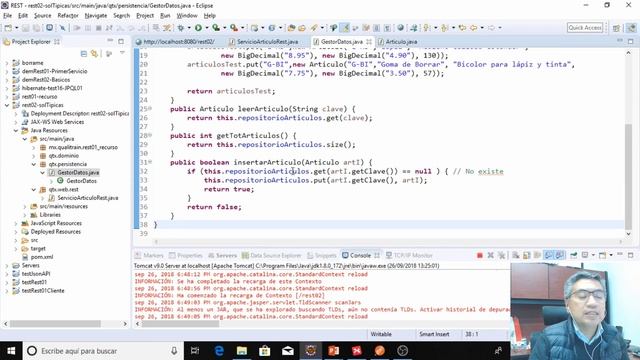The height and width of the screenshot is (360, 640).
Task: Toggle Show Console on Standard Out change
Action: pos(549,256)
